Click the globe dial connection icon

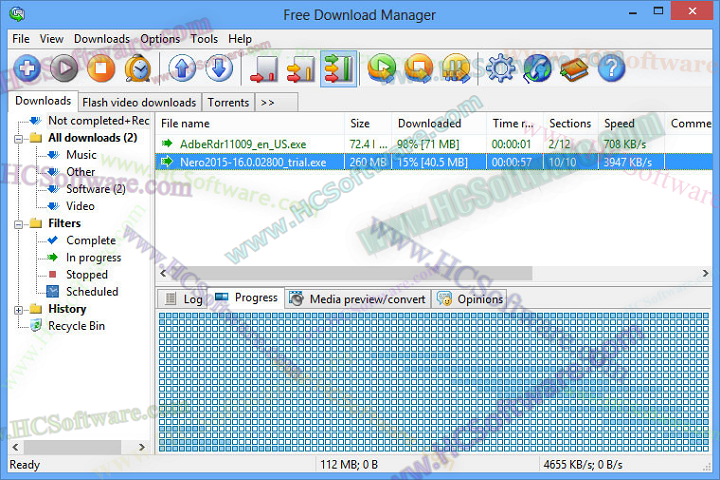click(x=537, y=69)
